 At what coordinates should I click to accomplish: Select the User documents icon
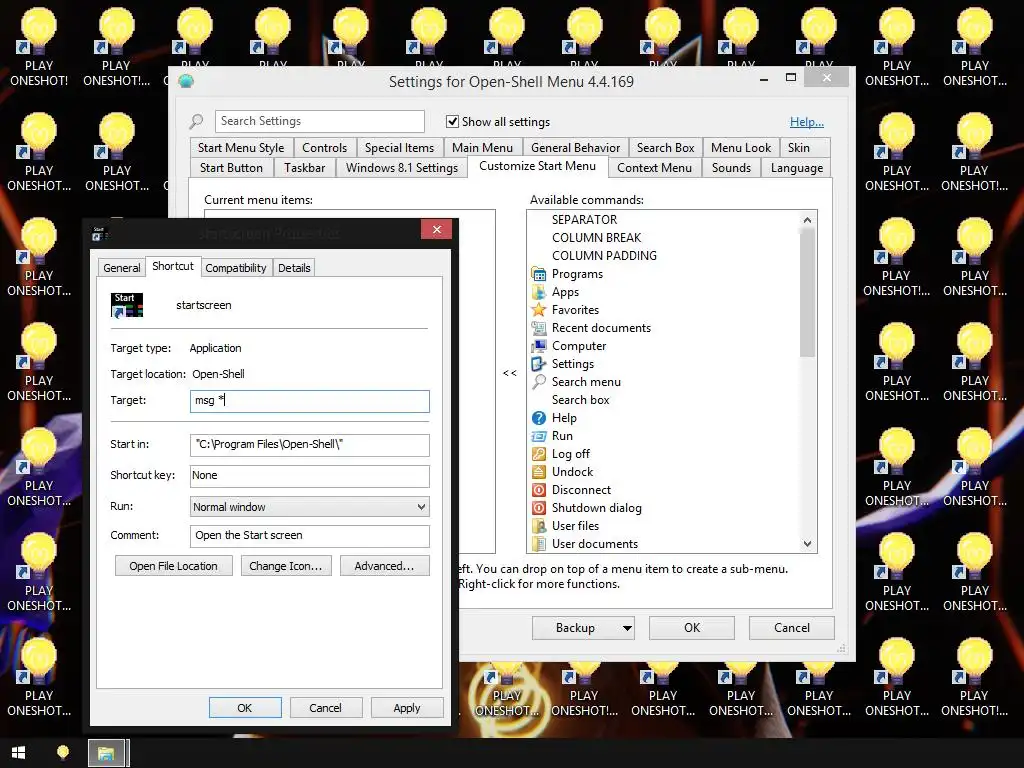point(539,543)
